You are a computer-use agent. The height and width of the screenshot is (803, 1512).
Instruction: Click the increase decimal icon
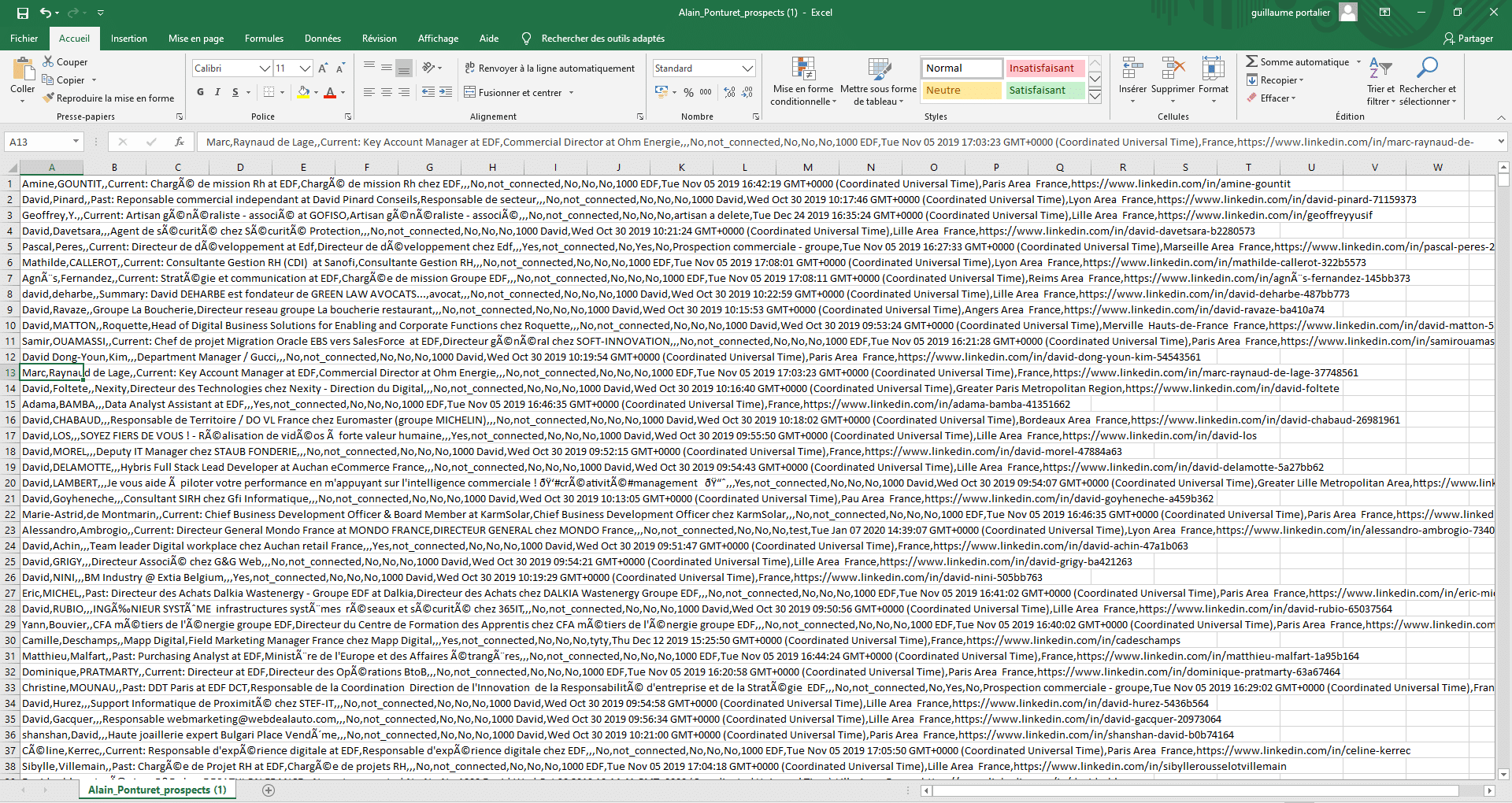[730, 92]
